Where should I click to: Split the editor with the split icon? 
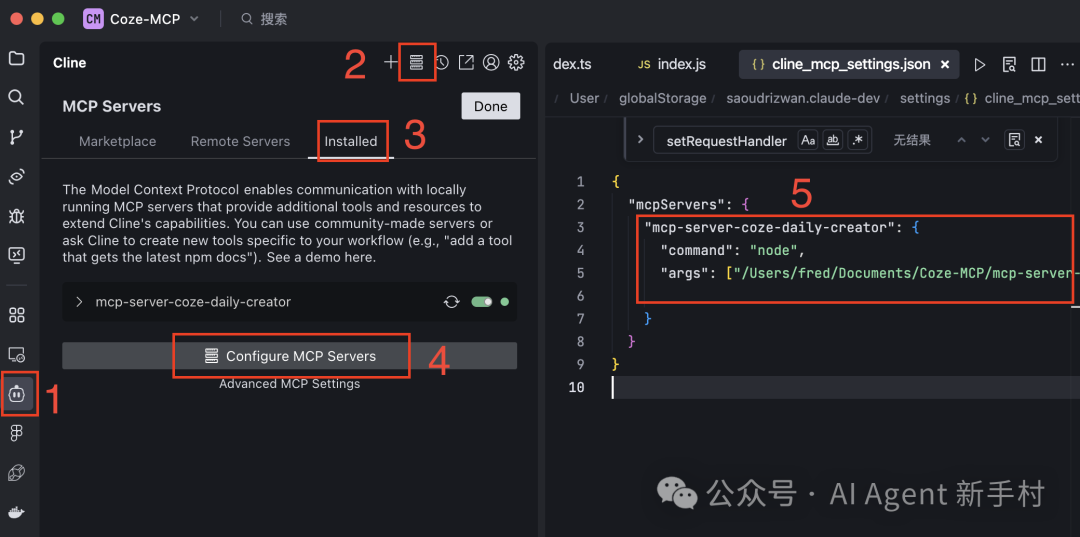1038,65
